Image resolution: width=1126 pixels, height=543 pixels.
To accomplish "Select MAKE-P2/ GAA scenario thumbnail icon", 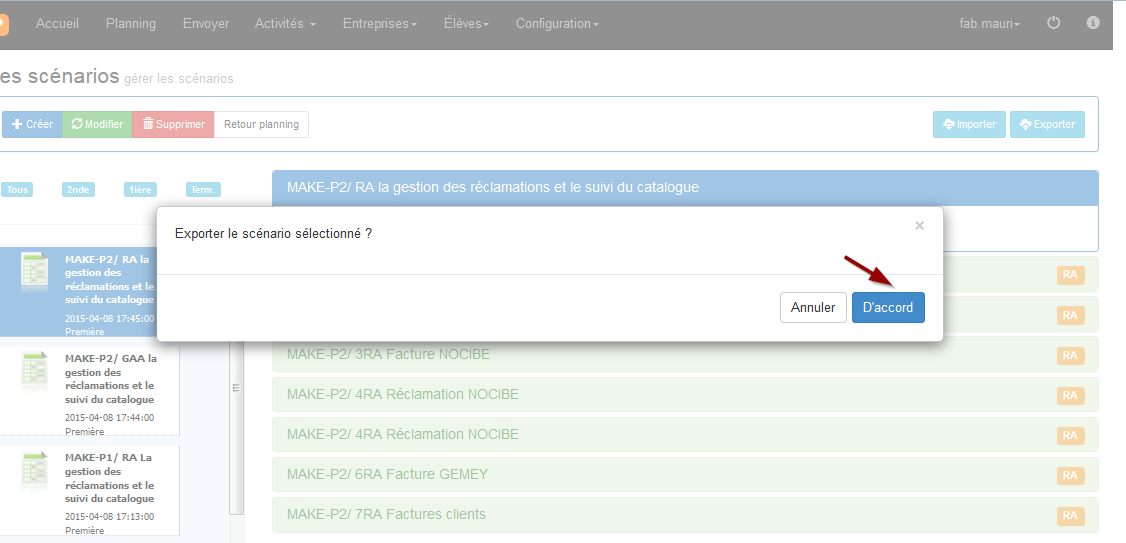I will [x=34, y=371].
